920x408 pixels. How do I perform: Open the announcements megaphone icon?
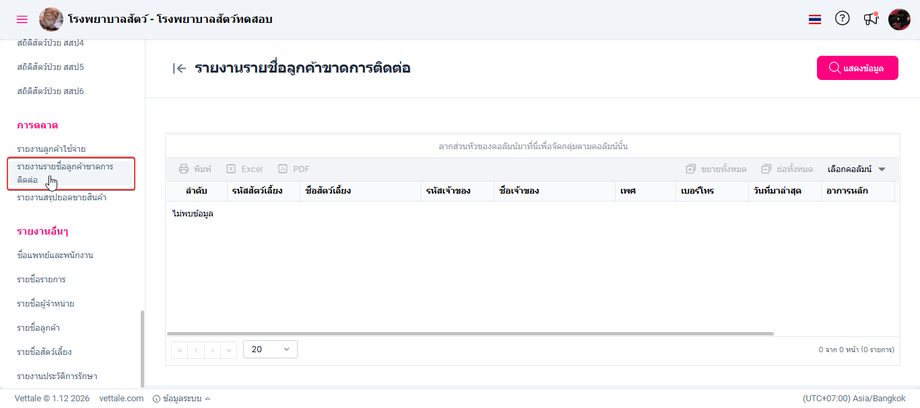pos(871,19)
